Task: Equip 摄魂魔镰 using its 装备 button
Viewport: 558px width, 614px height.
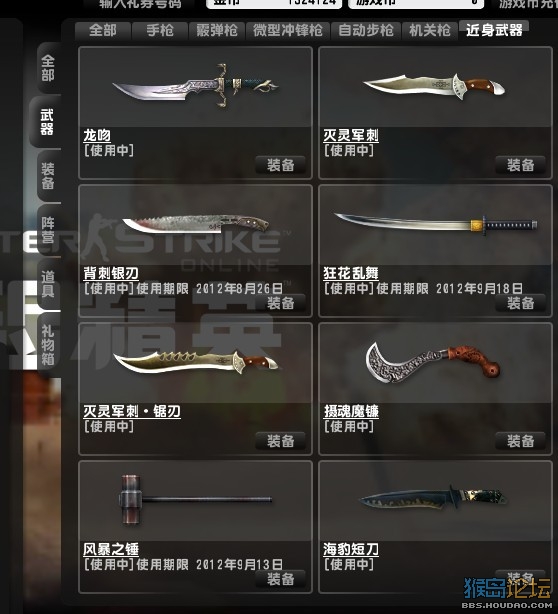Action: (x=520, y=441)
